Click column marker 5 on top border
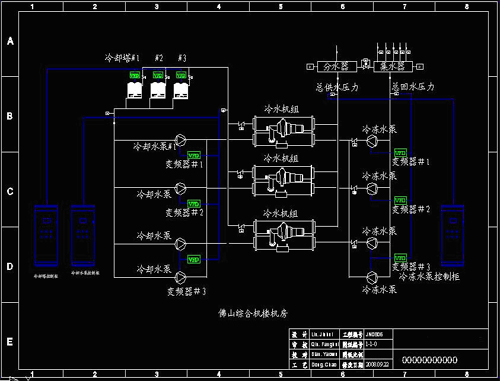Viewport: 500px width, 381px height. point(281,6)
